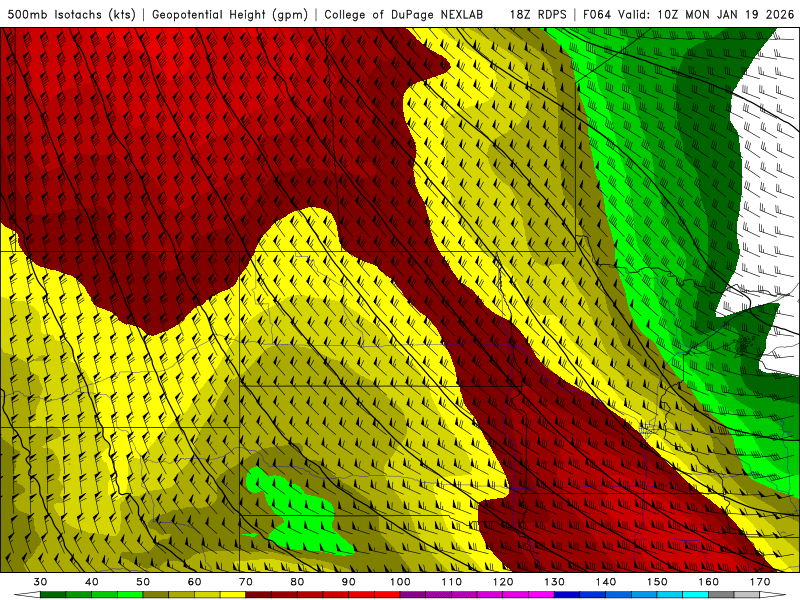Click the "130" color scale label
800x600 pixels.
coord(555,582)
